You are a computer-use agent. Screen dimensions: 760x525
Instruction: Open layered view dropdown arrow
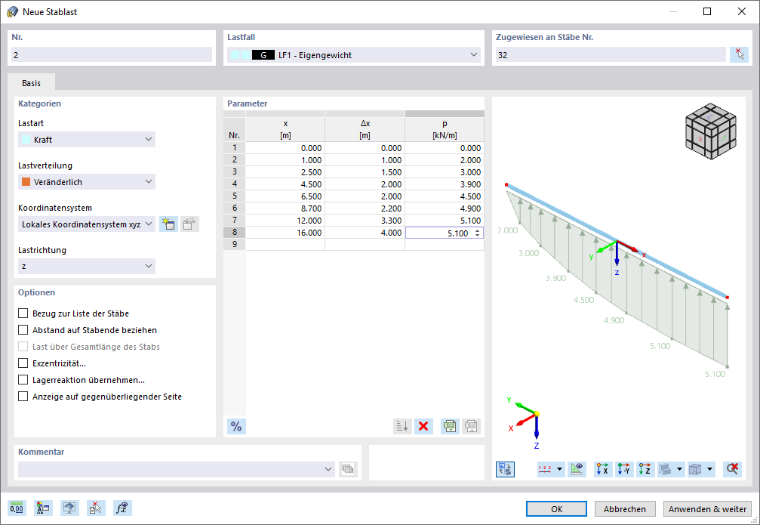click(x=680, y=469)
